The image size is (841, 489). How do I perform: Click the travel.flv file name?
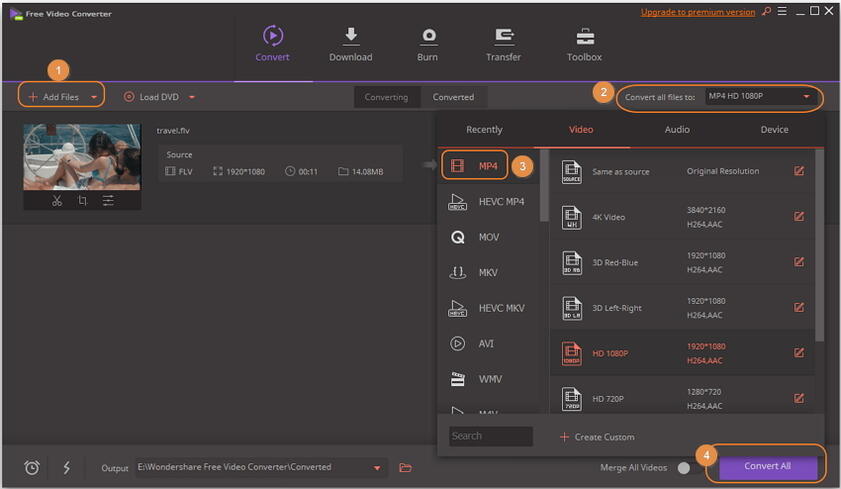click(x=173, y=130)
